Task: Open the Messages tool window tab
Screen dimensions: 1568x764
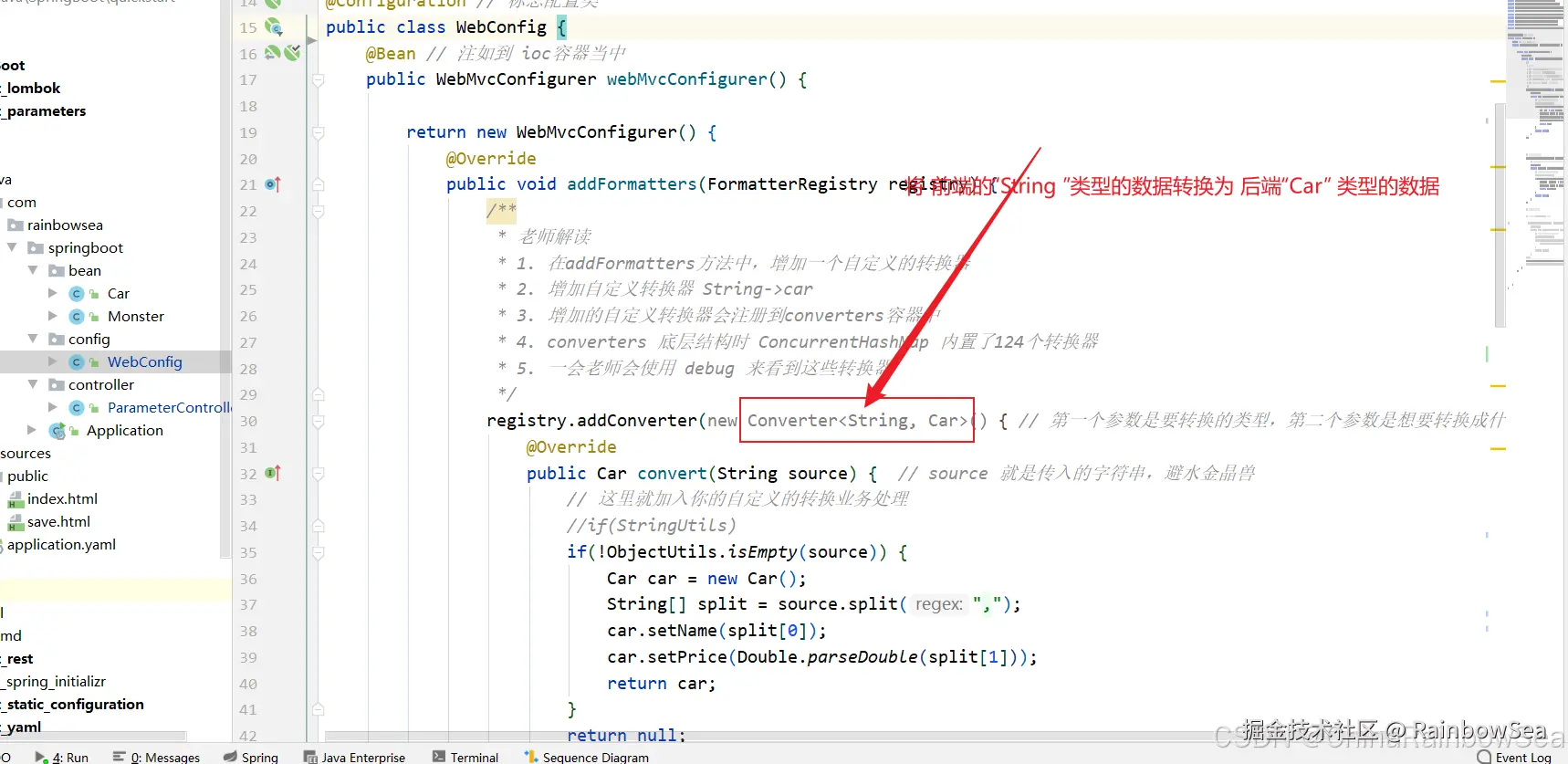Action: [156, 757]
